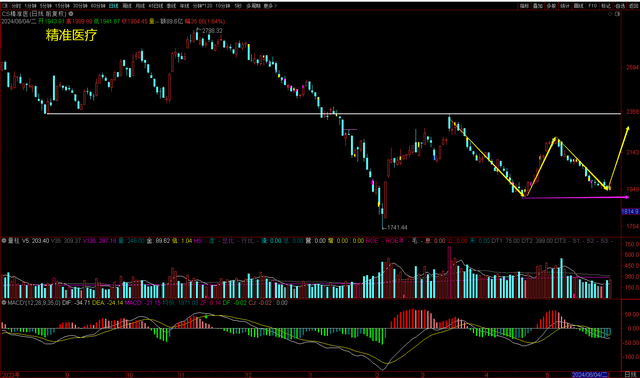Click the MACD(12,26,9,35,0) parameters label
This screenshot has height=378, width=640.
point(34,303)
